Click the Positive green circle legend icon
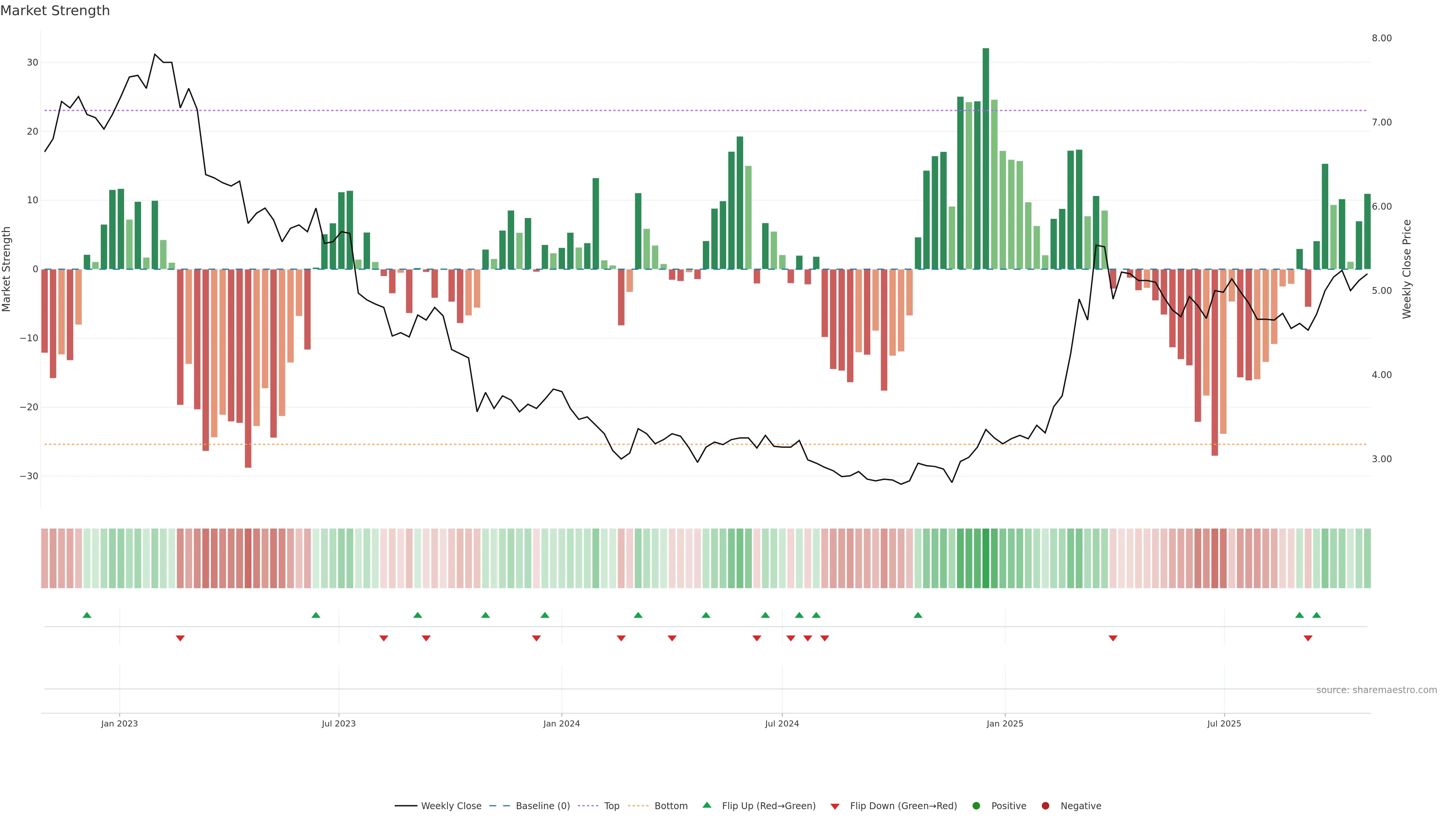1456x819 pixels. (x=976, y=806)
